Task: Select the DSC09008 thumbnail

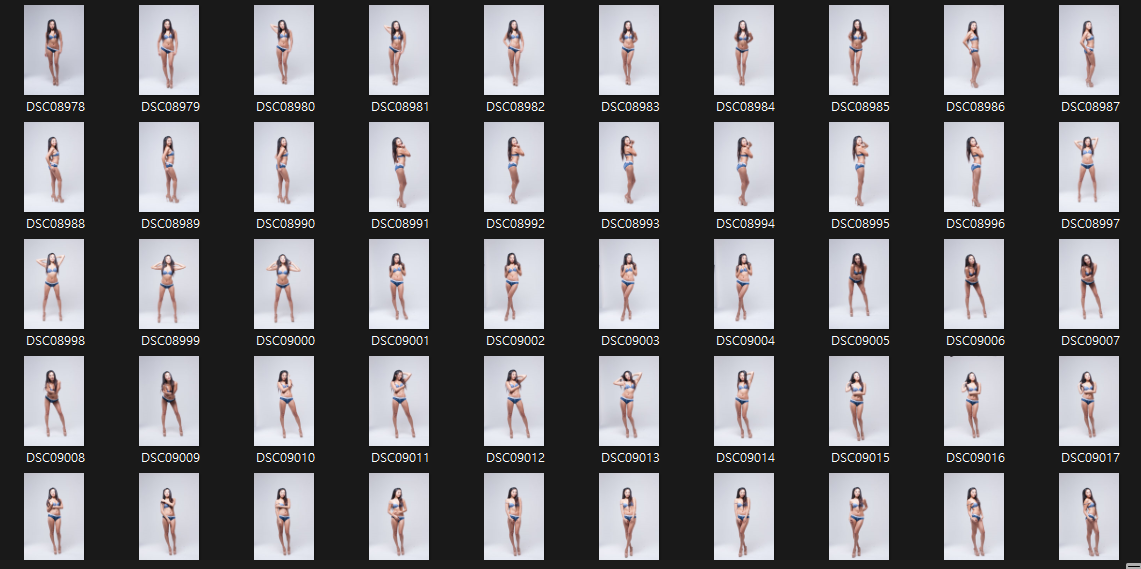Action: pos(54,401)
